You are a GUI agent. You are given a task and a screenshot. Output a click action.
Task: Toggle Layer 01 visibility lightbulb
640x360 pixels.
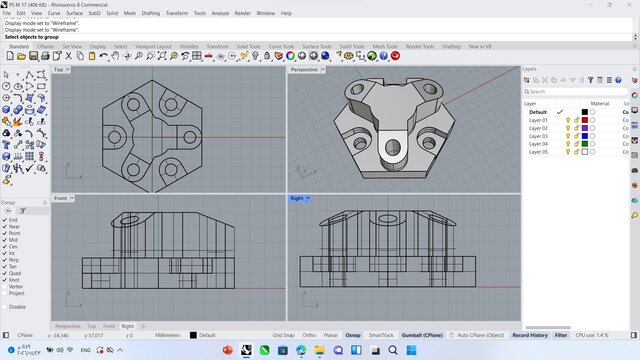[x=568, y=120]
